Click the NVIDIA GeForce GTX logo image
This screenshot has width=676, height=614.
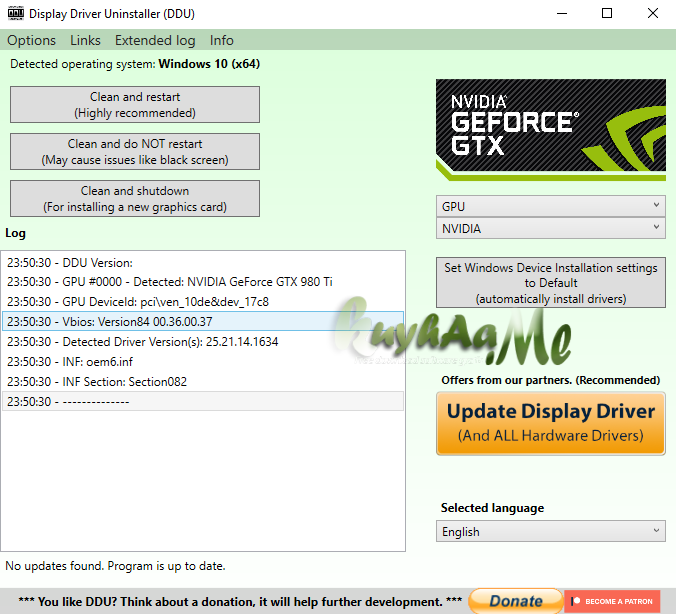551,129
